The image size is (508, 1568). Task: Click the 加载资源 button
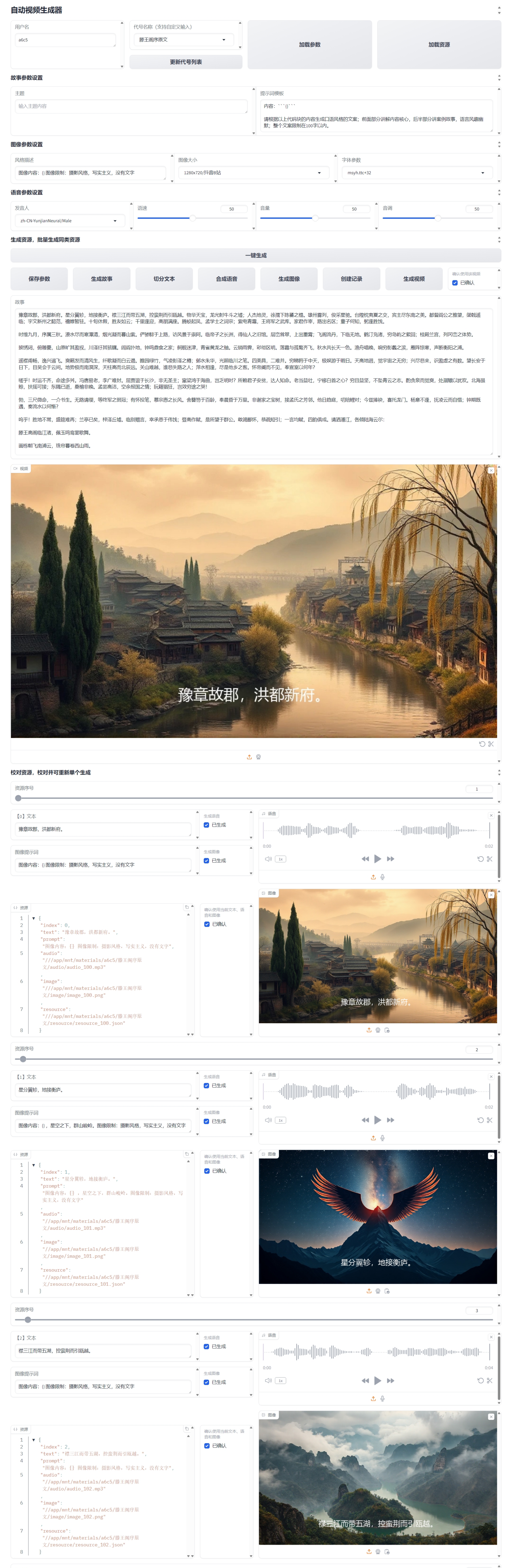[439, 44]
